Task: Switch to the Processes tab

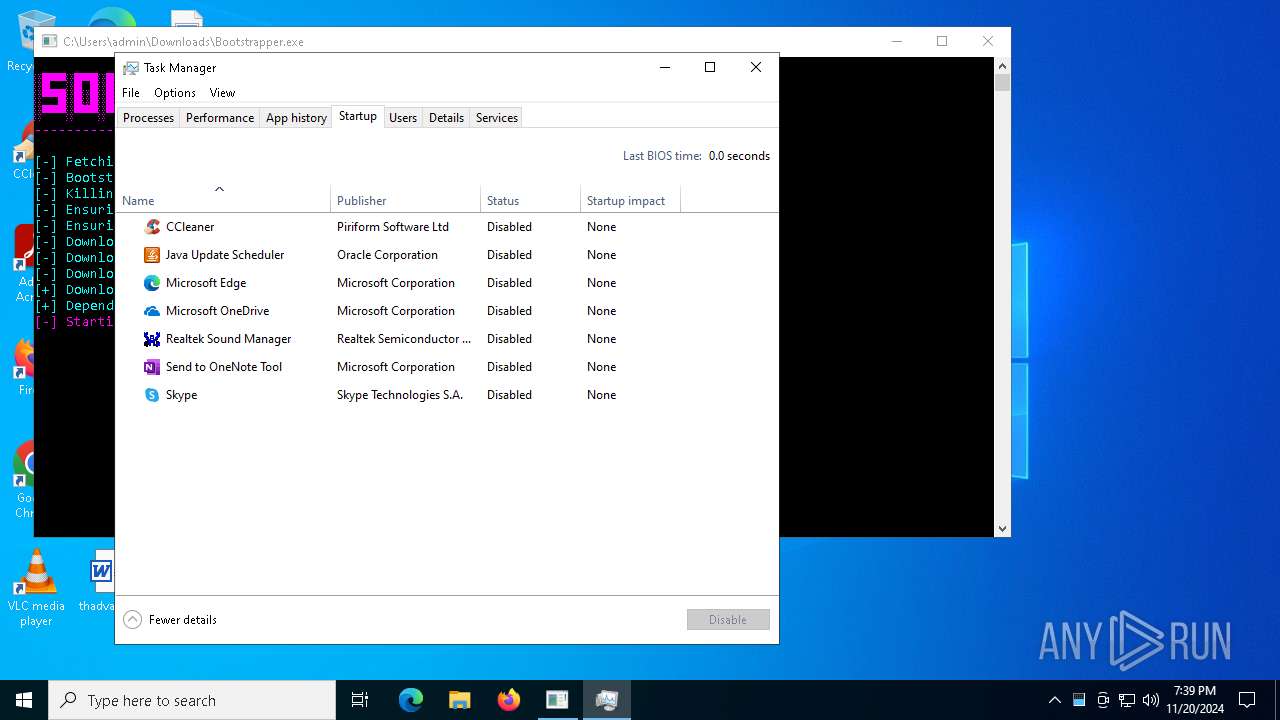Action: coord(148,118)
